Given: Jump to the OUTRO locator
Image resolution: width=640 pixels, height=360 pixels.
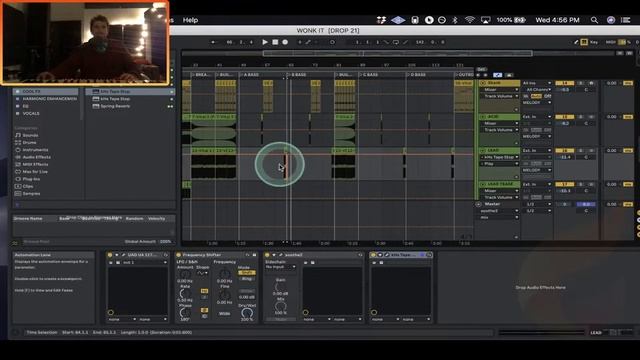Looking at the screenshot, I should tap(464, 75).
